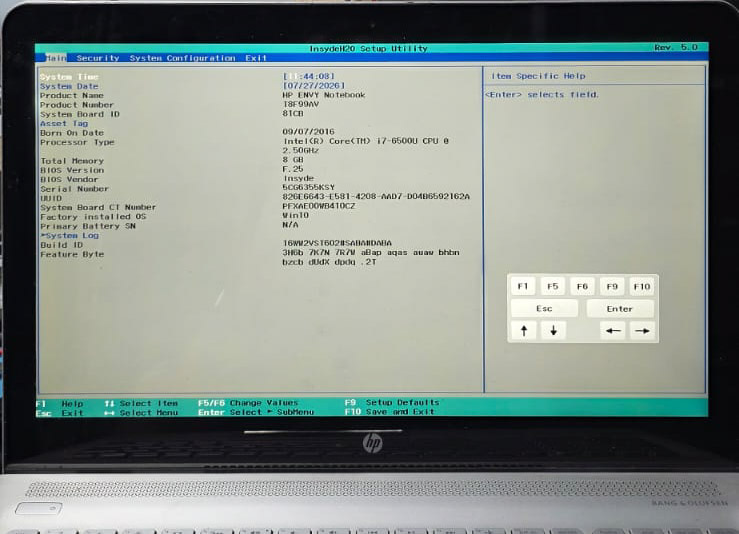Select the System Time field label
The width and height of the screenshot is (739, 534).
click(69, 77)
